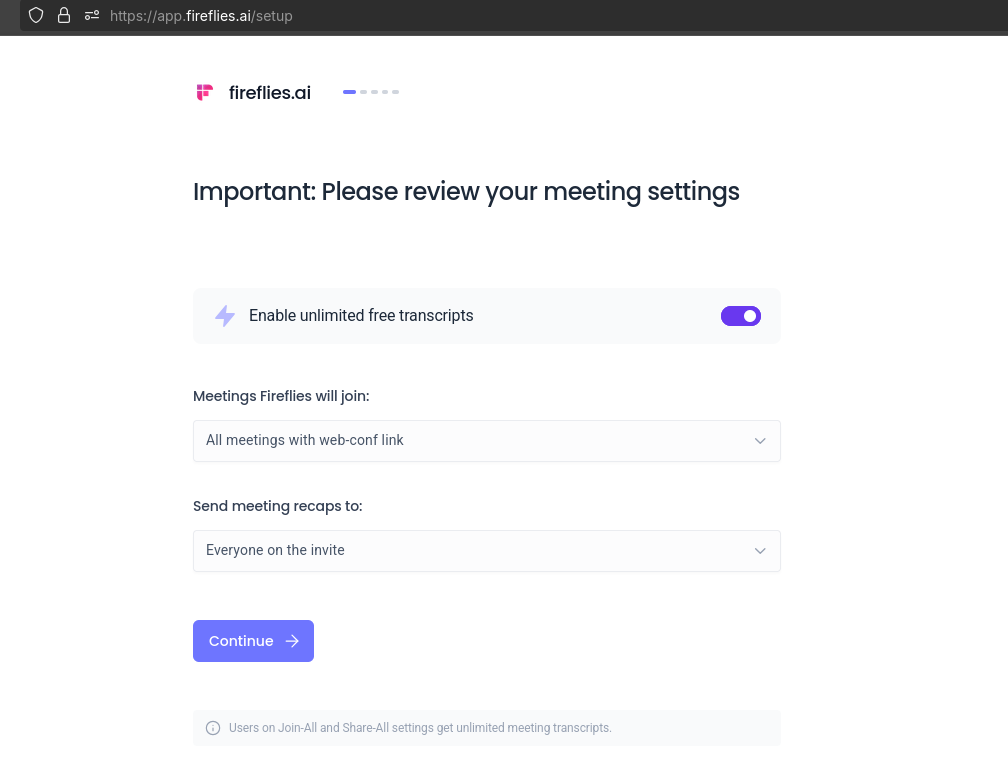Click the fireflies.ai wordmark
1008x758 pixels.
270,93
